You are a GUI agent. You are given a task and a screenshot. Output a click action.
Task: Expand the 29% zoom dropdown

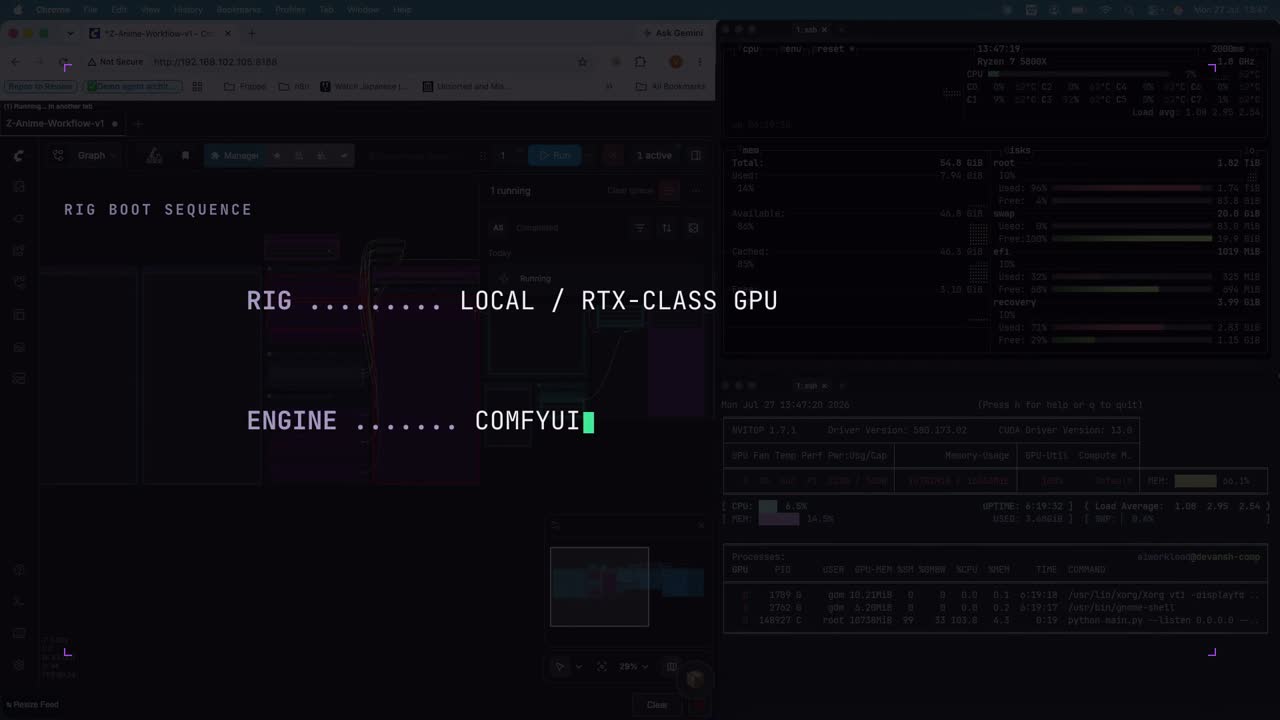point(633,666)
